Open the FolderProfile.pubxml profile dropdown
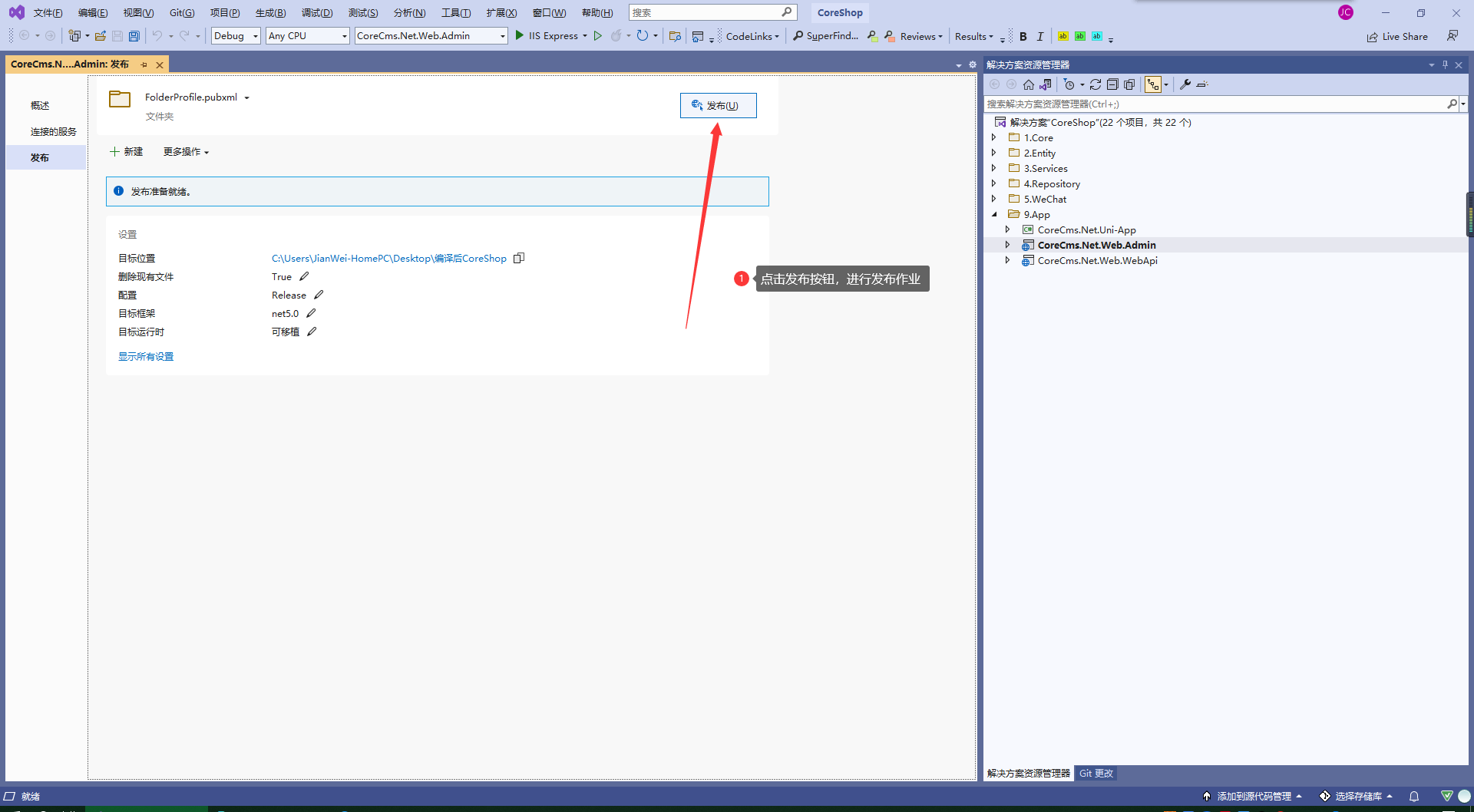The height and width of the screenshot is (812, 1474). pos(246,97)
